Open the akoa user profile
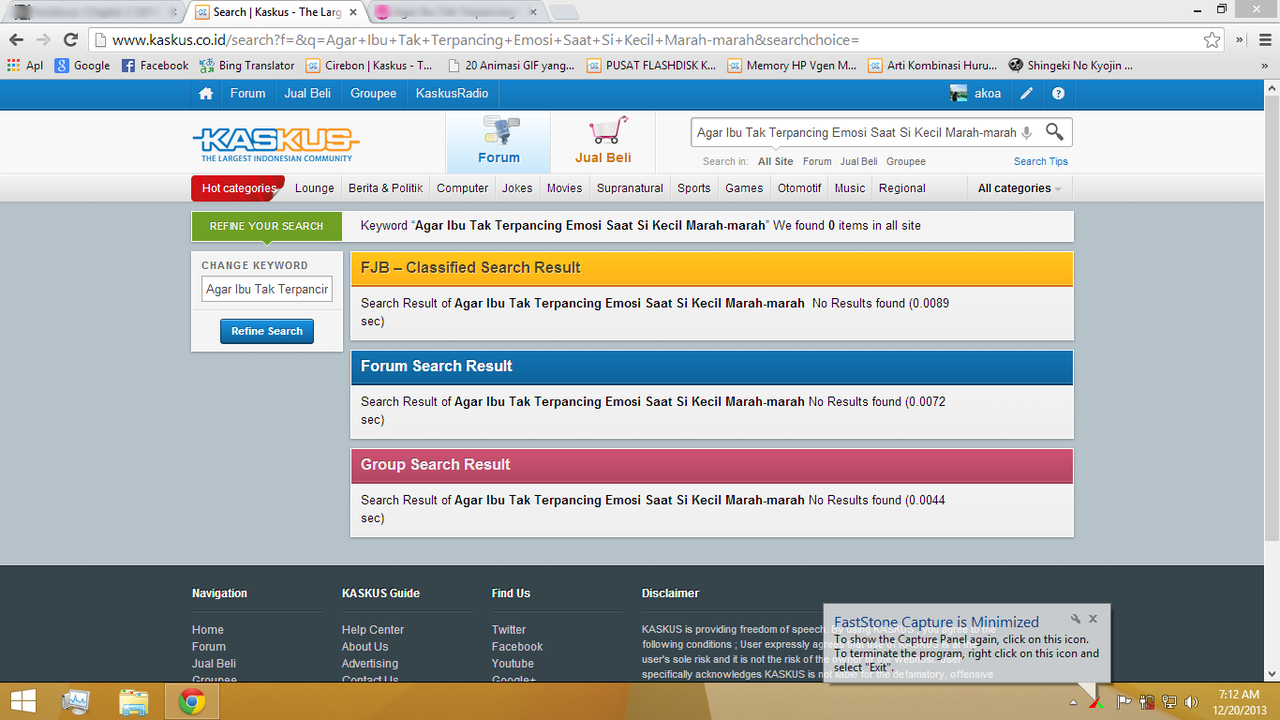 pos(976,93)
